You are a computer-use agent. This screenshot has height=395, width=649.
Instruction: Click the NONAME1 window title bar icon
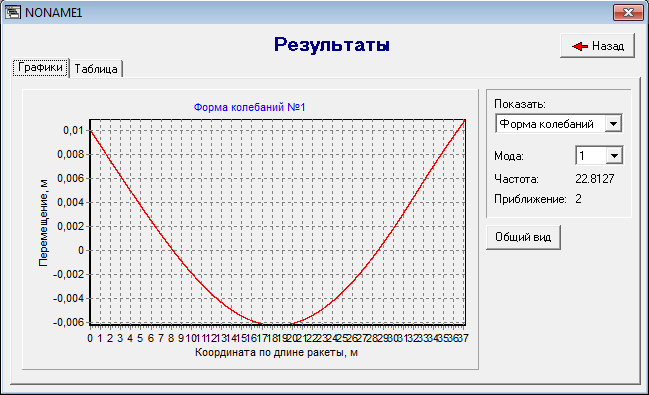pyautogui.click(x=12, y=12)
